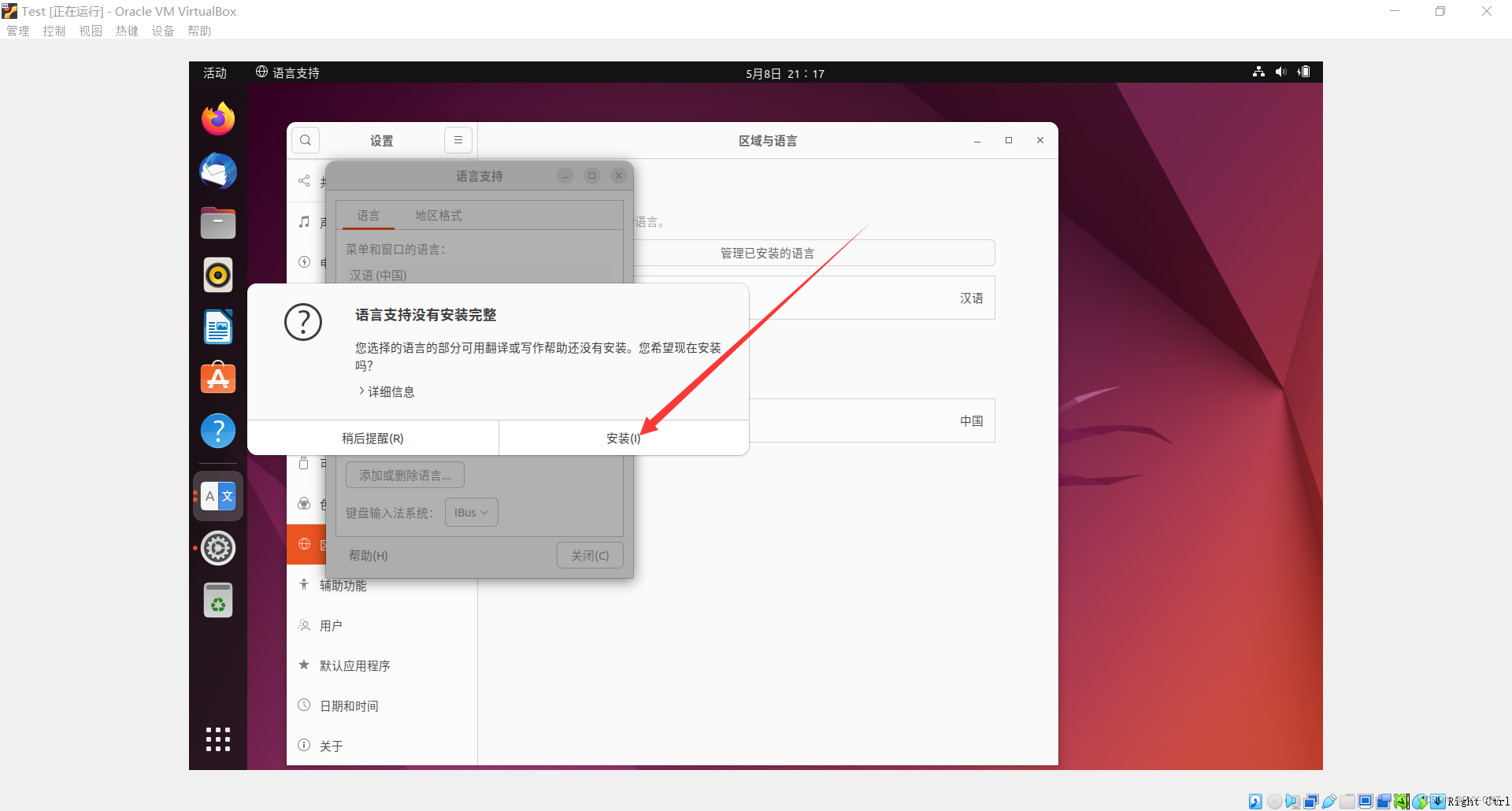Click 添加或删除语言 button
The width and height of the screenshot is (1512, 811).
click(x=405, y=475)
